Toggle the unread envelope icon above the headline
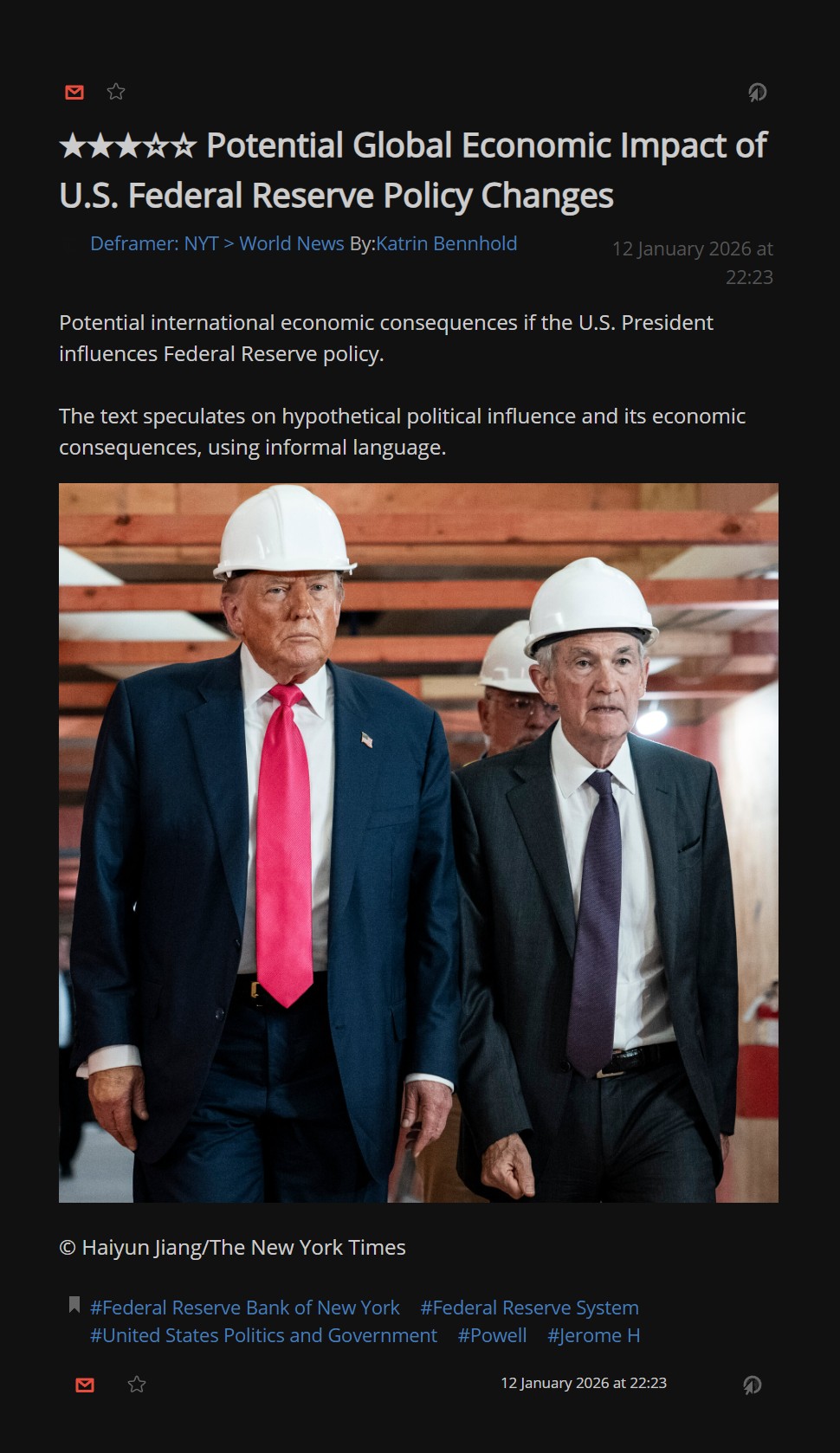Image resolution: width=840 pixels, height=1453 pixels. (x=74, y=92)
